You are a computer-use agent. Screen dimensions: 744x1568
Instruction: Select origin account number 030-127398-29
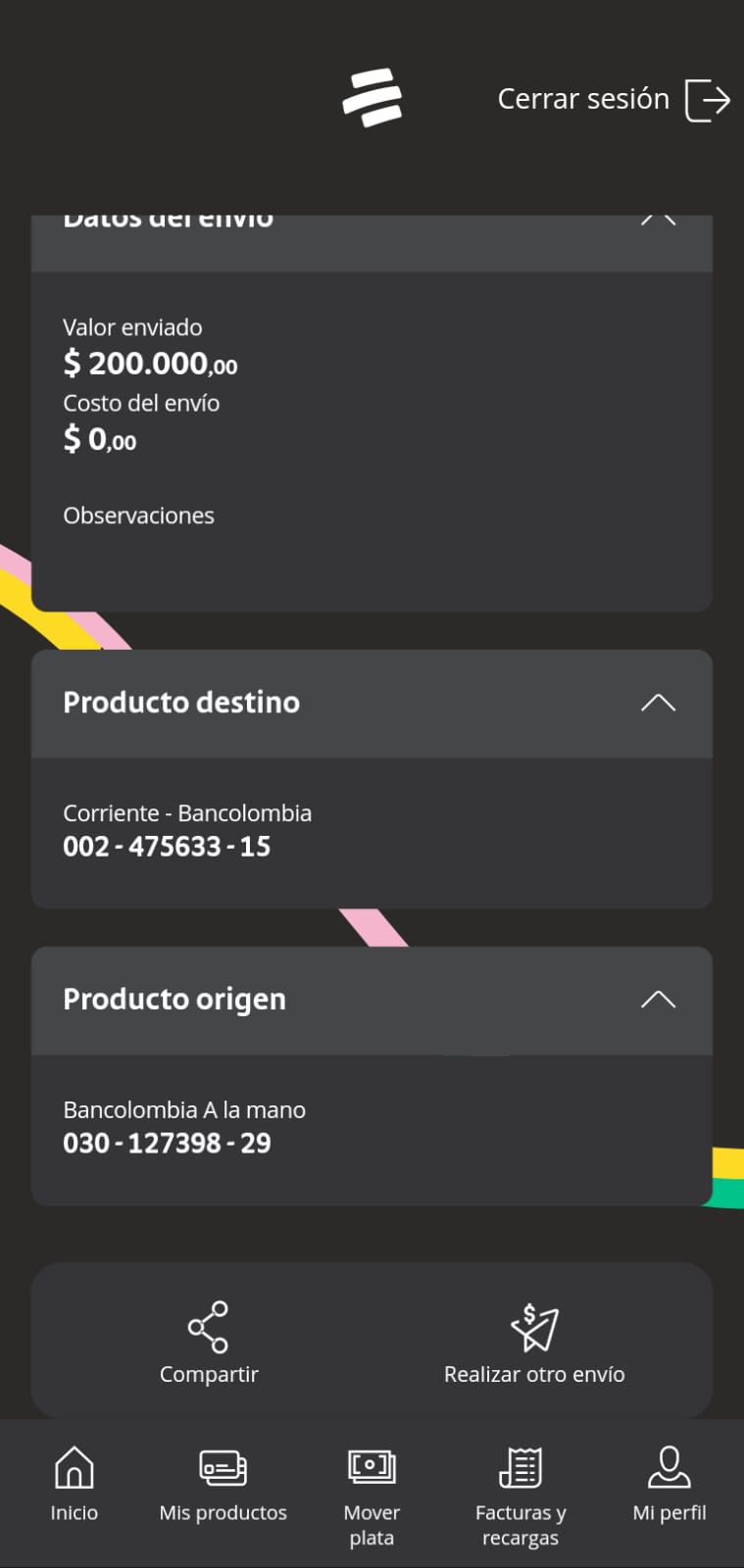[x=167, y=1144]
